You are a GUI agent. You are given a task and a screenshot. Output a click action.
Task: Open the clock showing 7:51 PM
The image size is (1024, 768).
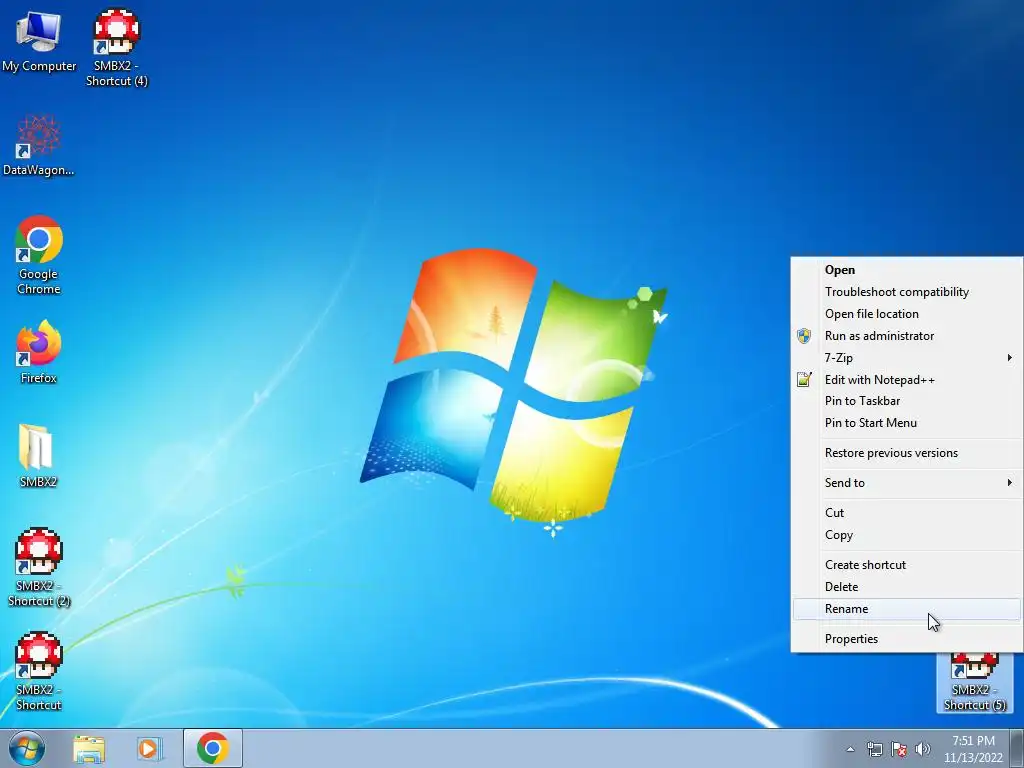[973, 749]
